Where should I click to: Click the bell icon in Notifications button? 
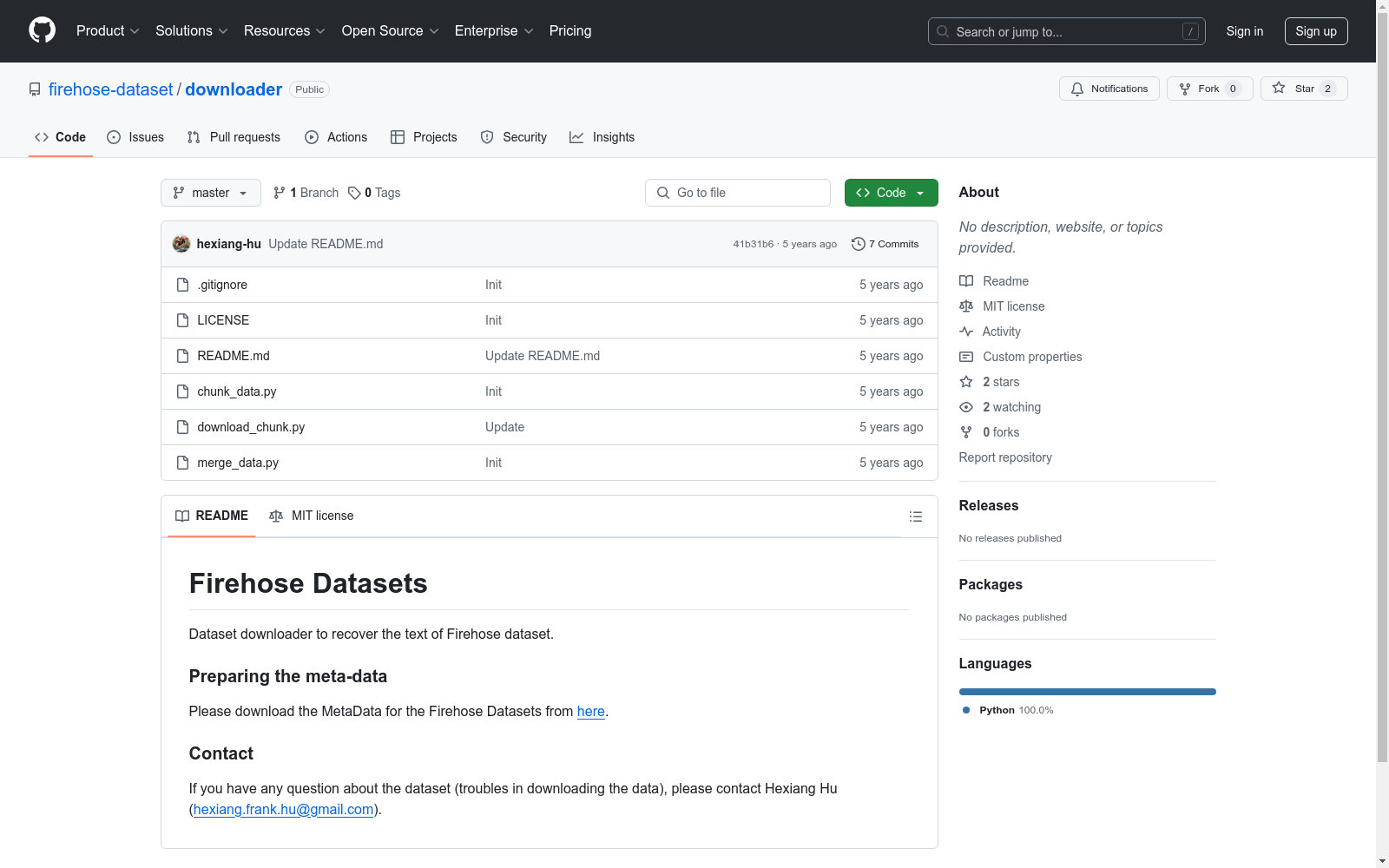(x=1077, y=89)
